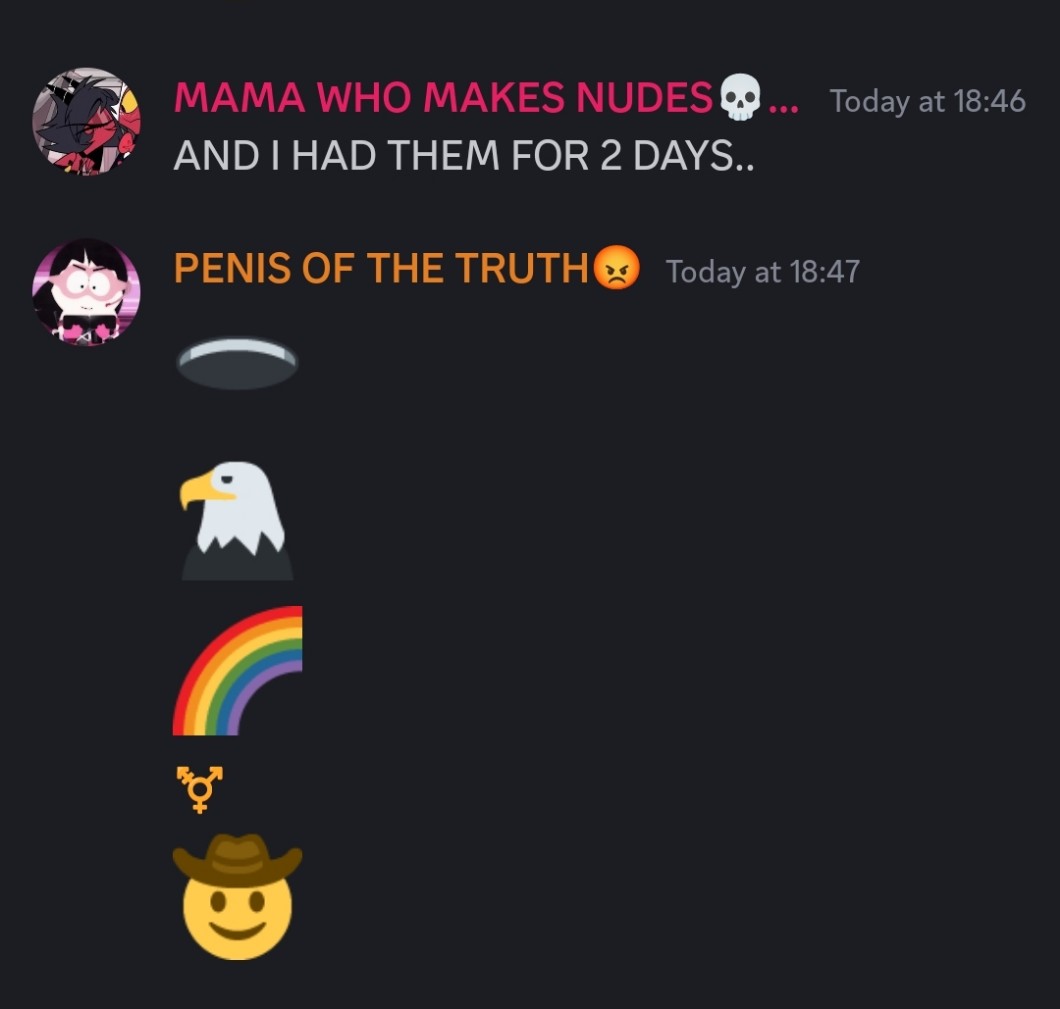Open the second user's pink-glasses avatar
1060x1009 pixels.
pos(87,292)
